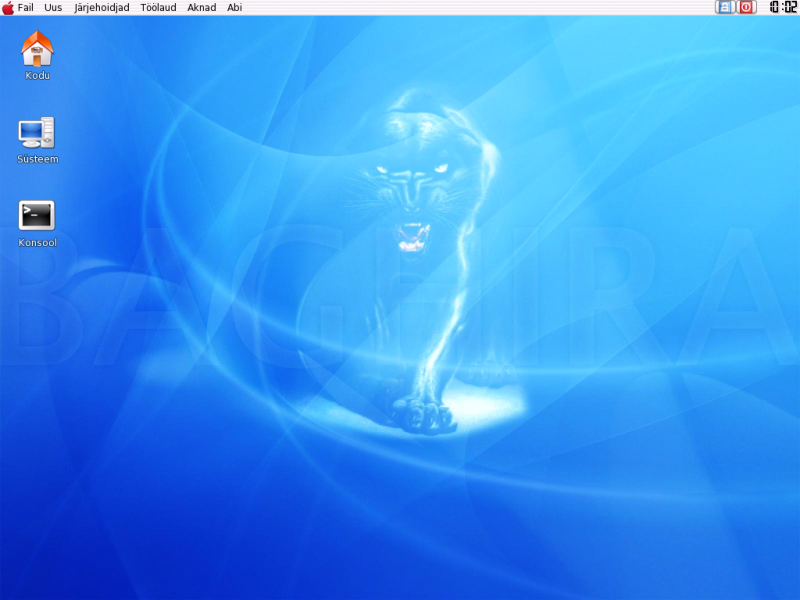The image size is (800, 600).
Task: Open the Fail menu
Action: [26, 8]
